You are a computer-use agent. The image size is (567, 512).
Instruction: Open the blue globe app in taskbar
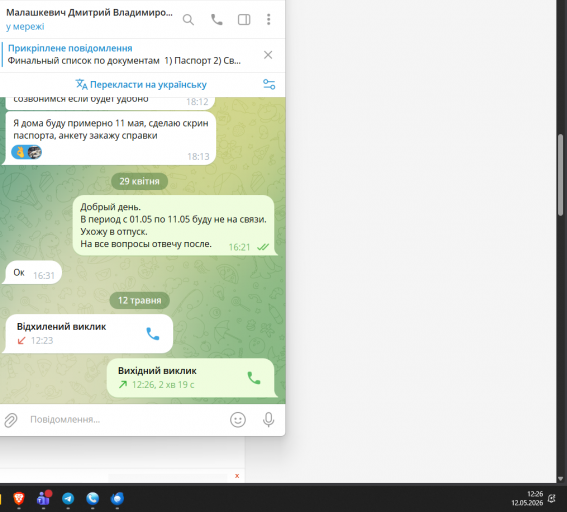tap(117, 499)
